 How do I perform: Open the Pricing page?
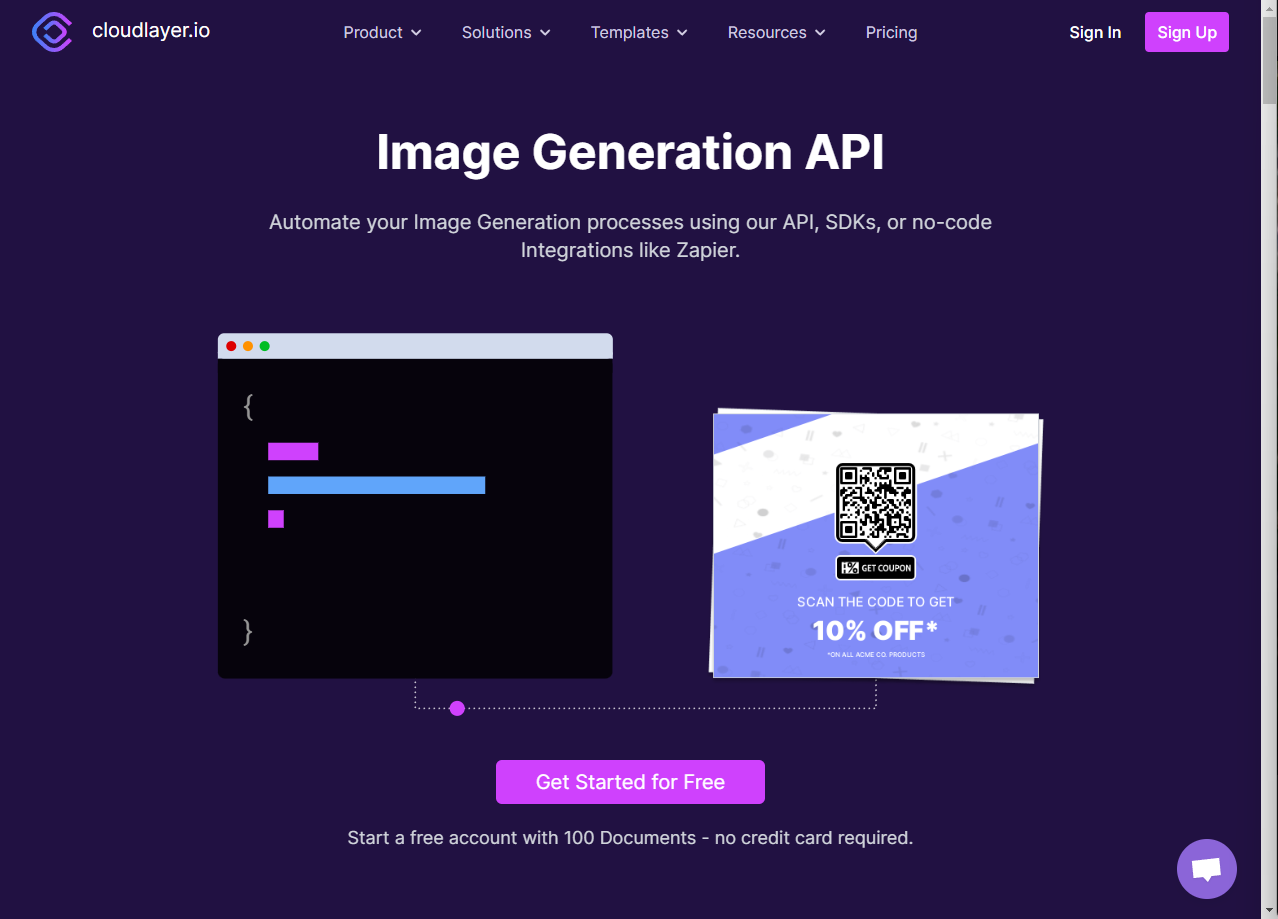point(891,32)
